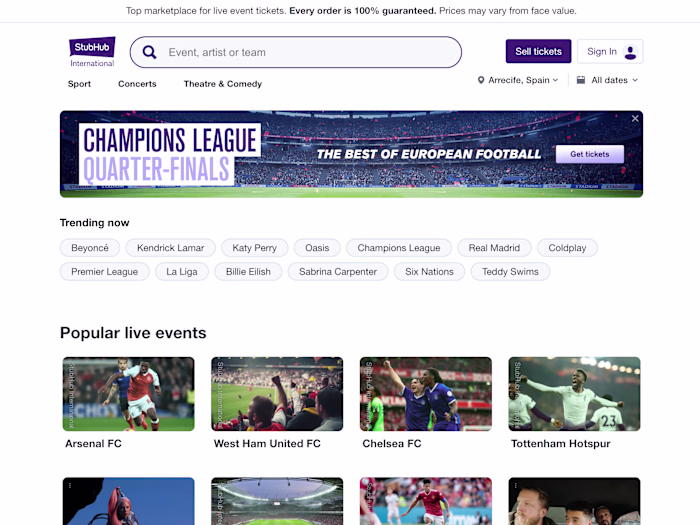
Task: Click the user profile avatar icon
Action: [630, 52]
